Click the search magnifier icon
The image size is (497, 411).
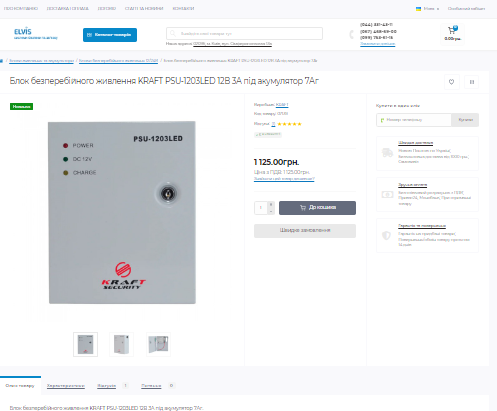pyautogui.click(x=173, y=33)
